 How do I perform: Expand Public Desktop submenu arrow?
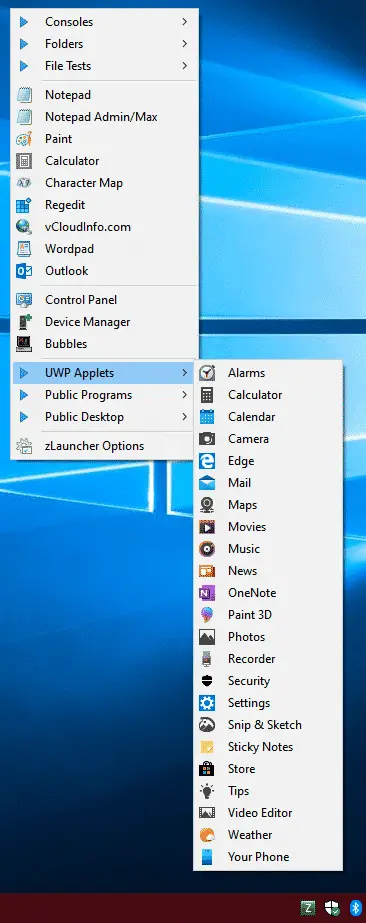click(184, 417)
